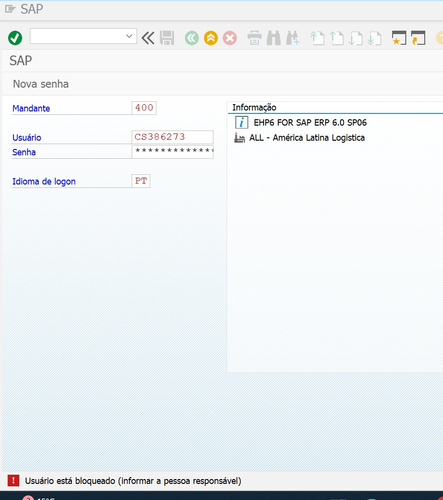Click the First Page icon
443x500 pixels.
317,38
